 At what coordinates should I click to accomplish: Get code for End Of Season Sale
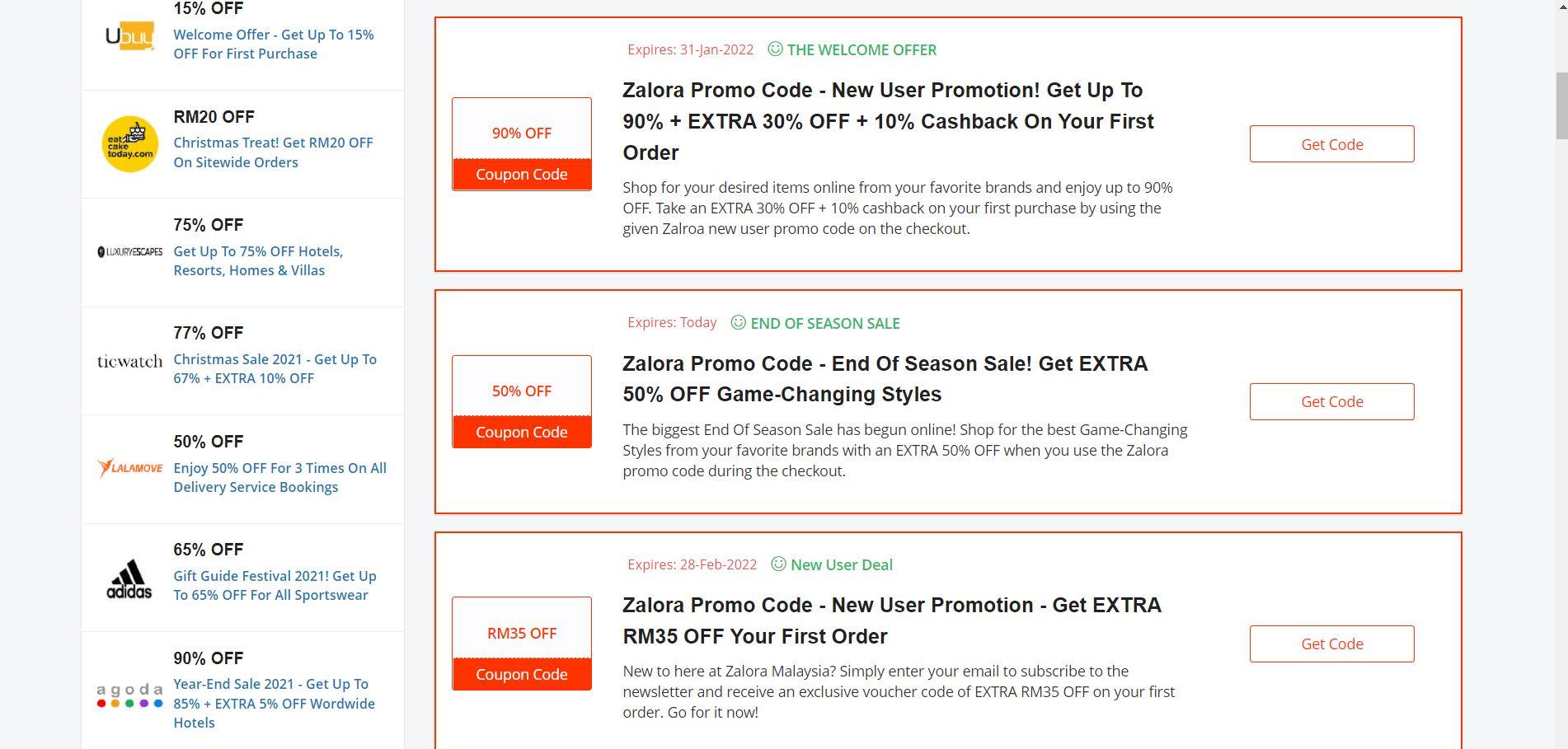tap(1331, 401)
